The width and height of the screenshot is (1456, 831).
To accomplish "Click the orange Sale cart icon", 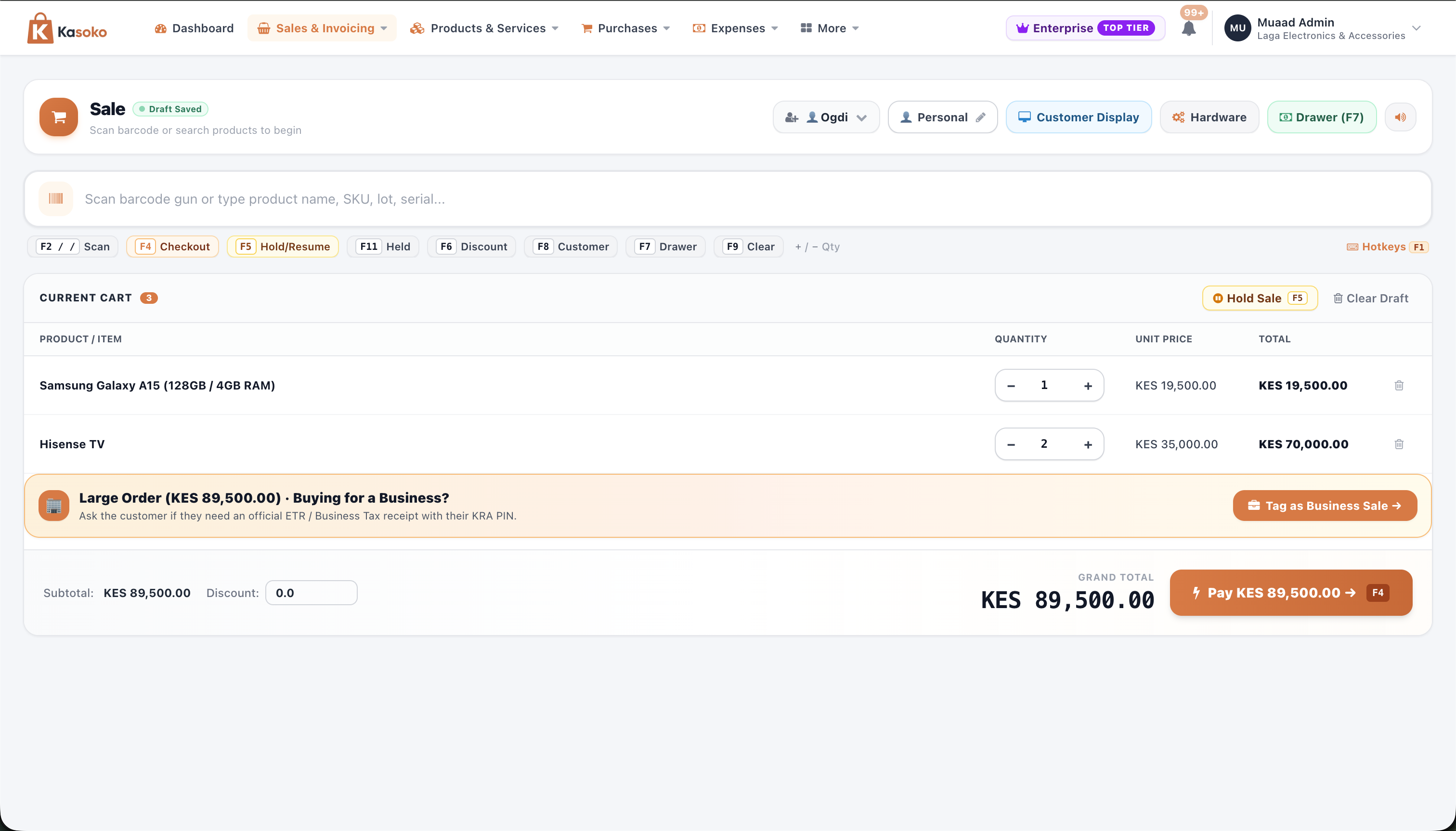I will click(59, 117).
